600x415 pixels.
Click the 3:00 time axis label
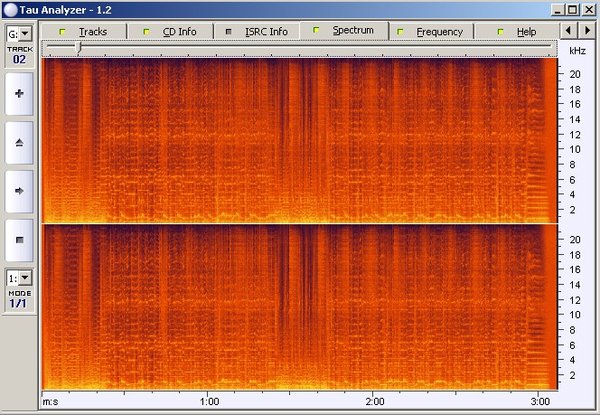point(540,402)
